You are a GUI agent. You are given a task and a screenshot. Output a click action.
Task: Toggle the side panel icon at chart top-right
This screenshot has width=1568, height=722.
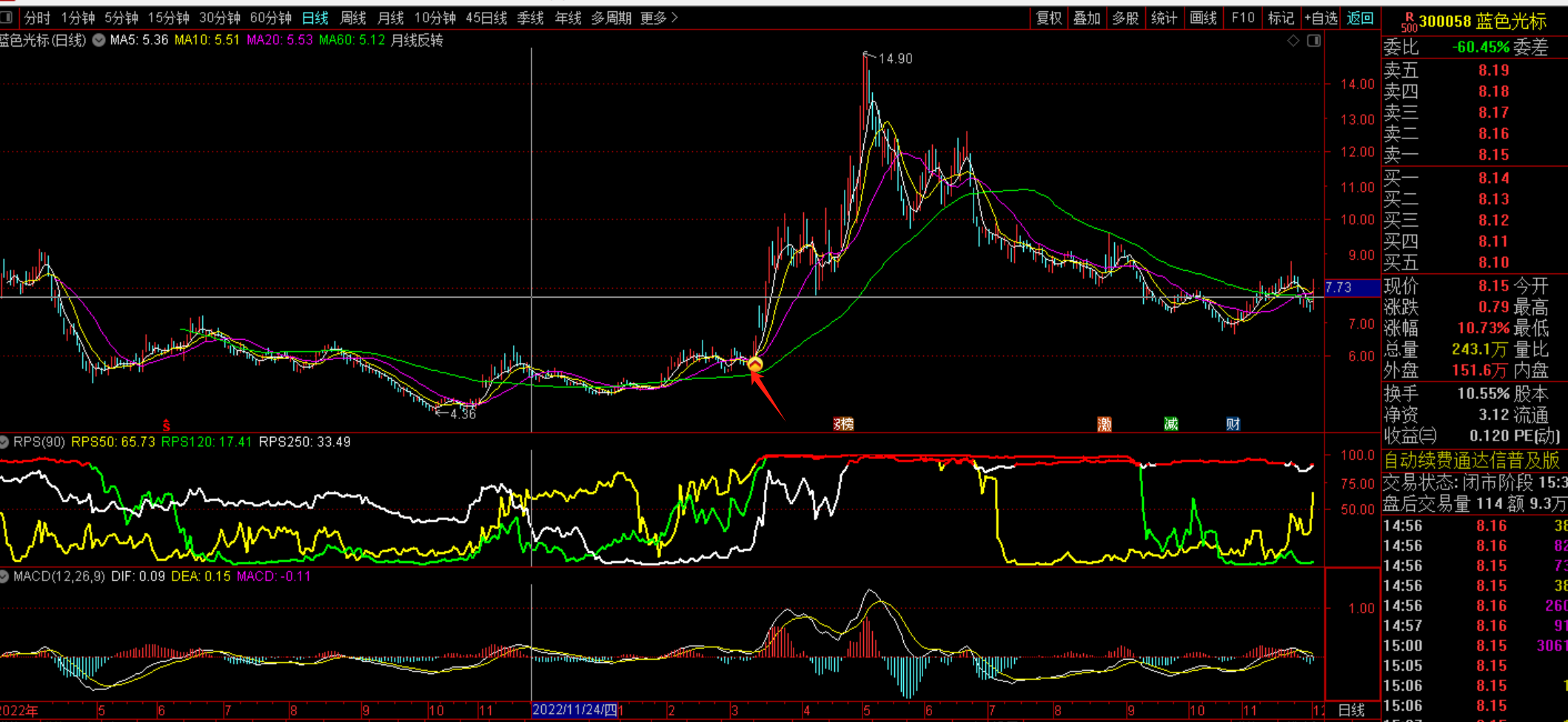1314,41
